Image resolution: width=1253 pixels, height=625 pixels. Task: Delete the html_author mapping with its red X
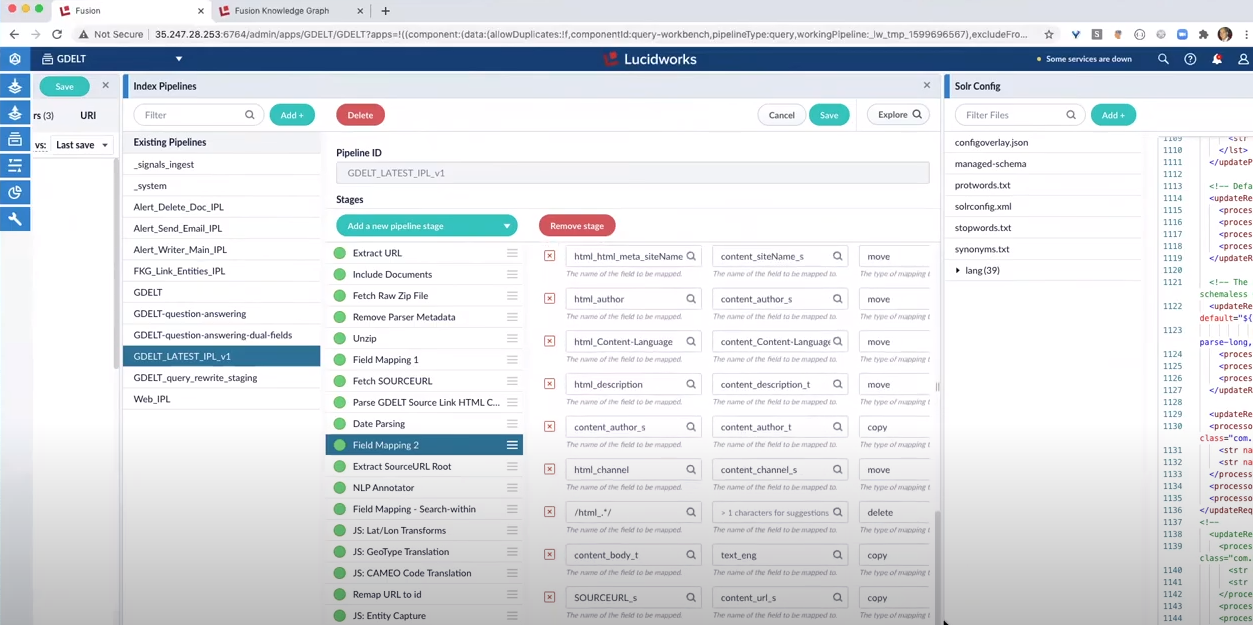[549, 298]
